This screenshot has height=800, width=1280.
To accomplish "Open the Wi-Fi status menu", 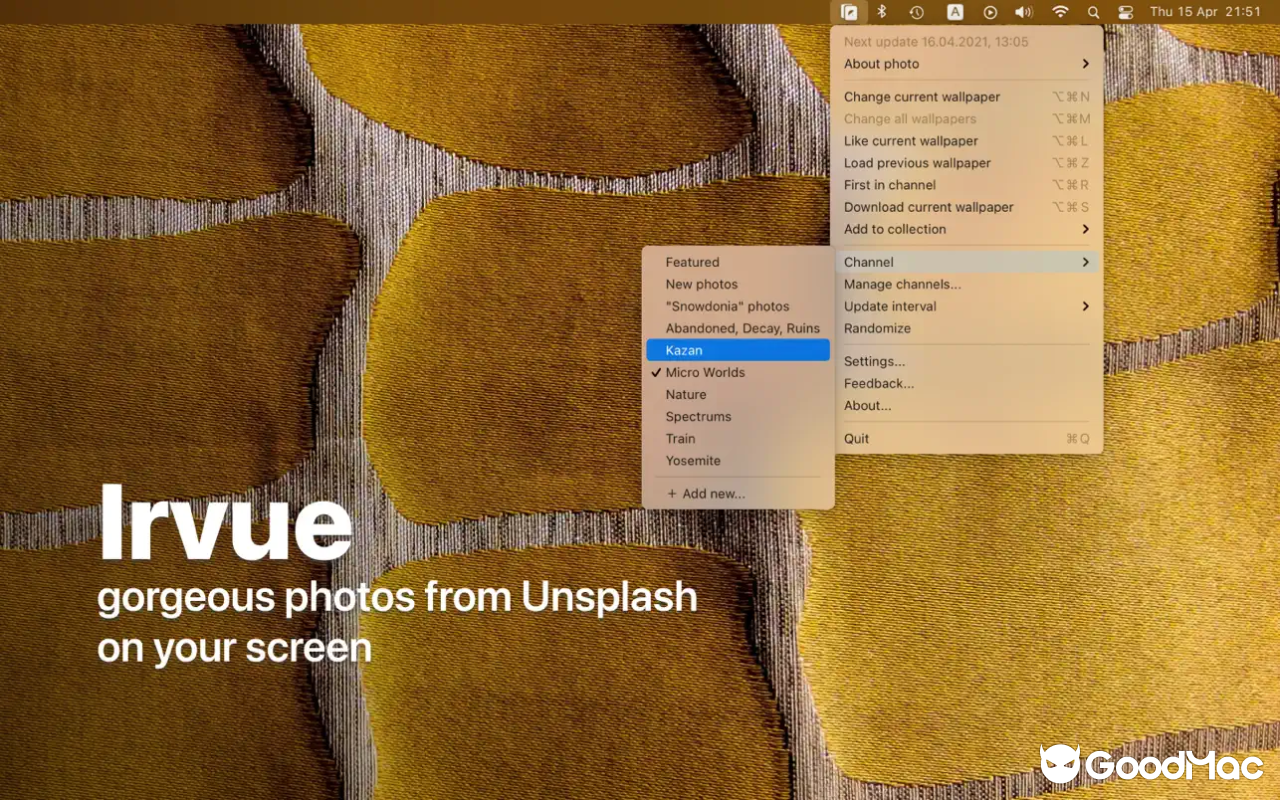I will tap(1059, 12).
